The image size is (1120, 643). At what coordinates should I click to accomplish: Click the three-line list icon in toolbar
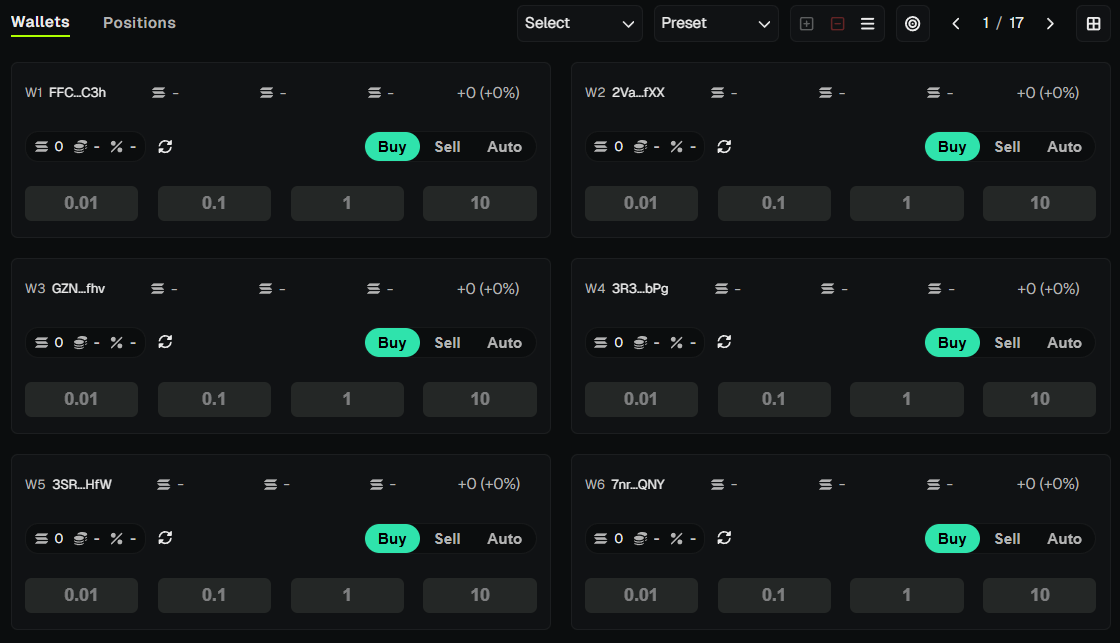(867, 24)
